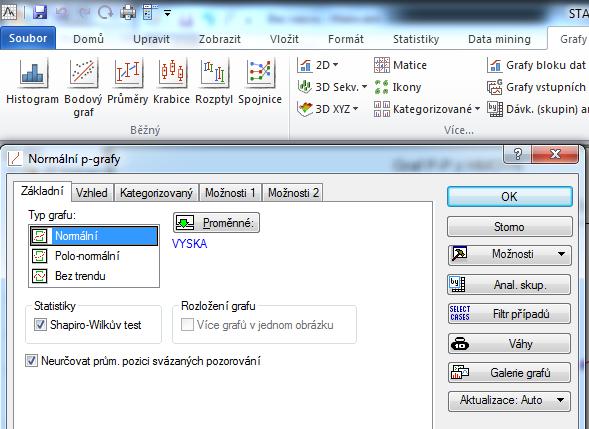Open Dávk. (skupin) analysis graphs
The image size is (589, 429).
tap(537, 109)
